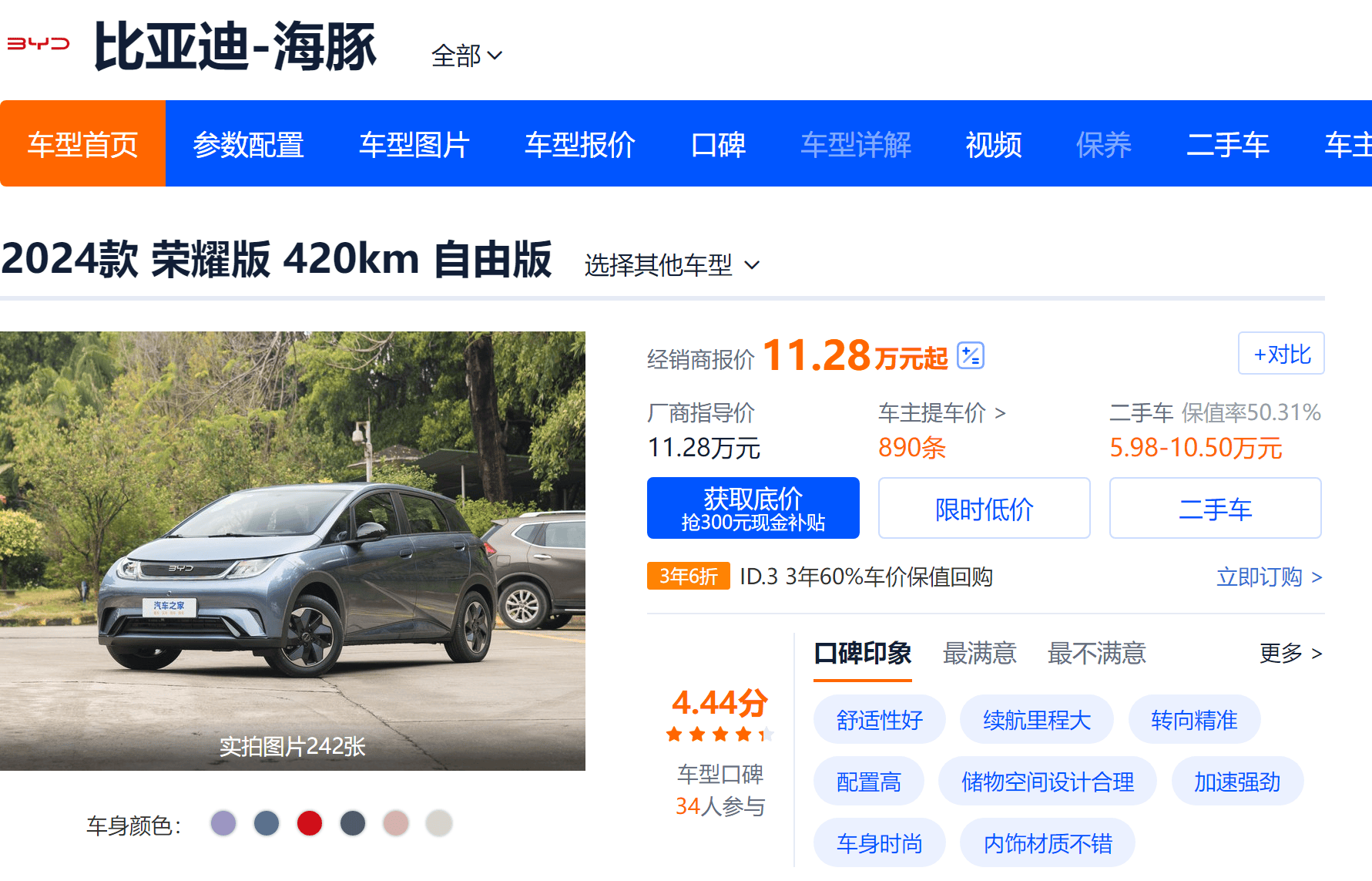Viewport: 1372px width, 881px height.
Task: Click the 储物空间设计合理 review tag
Action: pyautogui.click(x=1047, y=781)
